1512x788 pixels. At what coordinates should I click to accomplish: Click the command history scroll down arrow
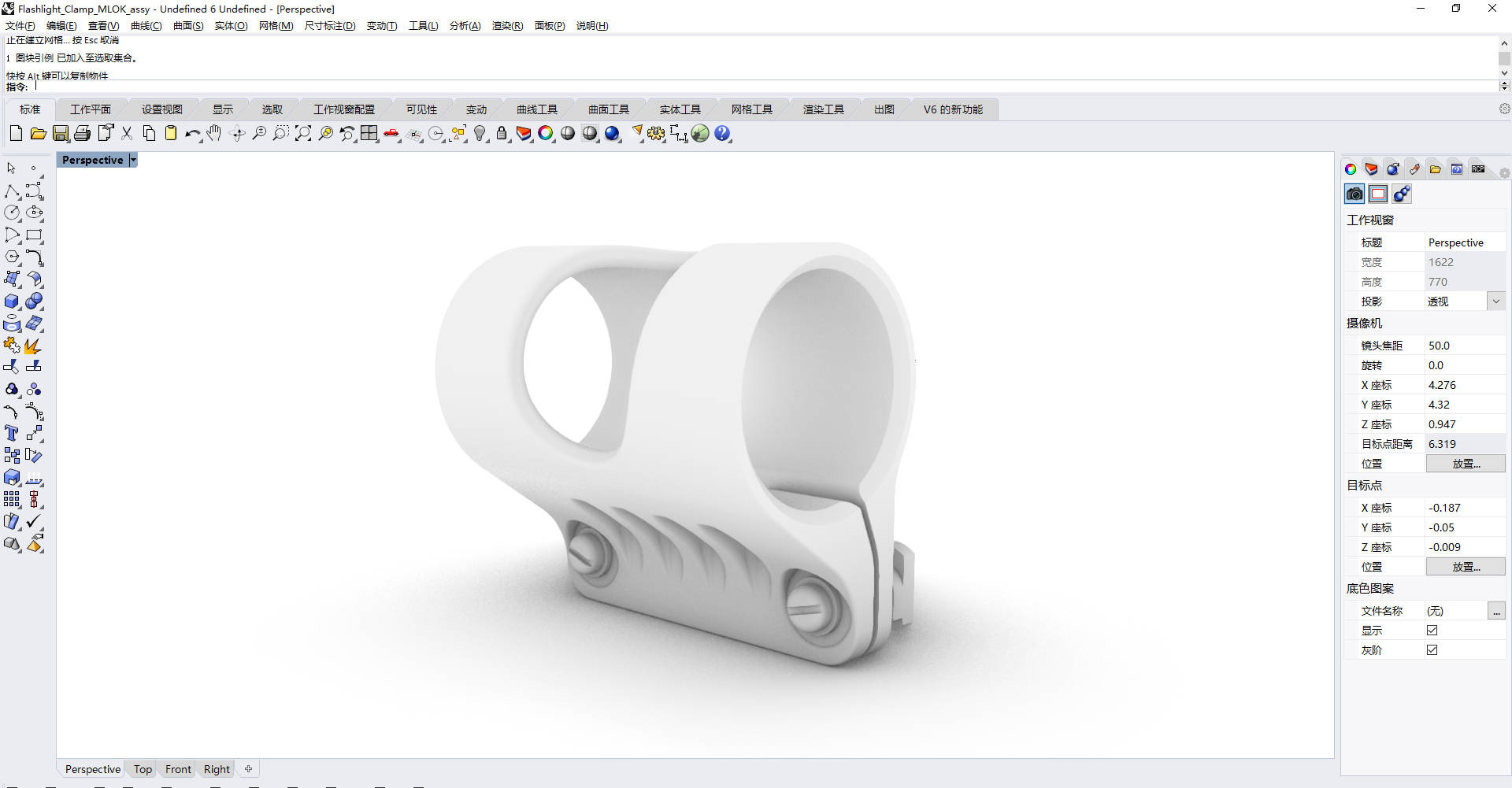(1504, 73)
